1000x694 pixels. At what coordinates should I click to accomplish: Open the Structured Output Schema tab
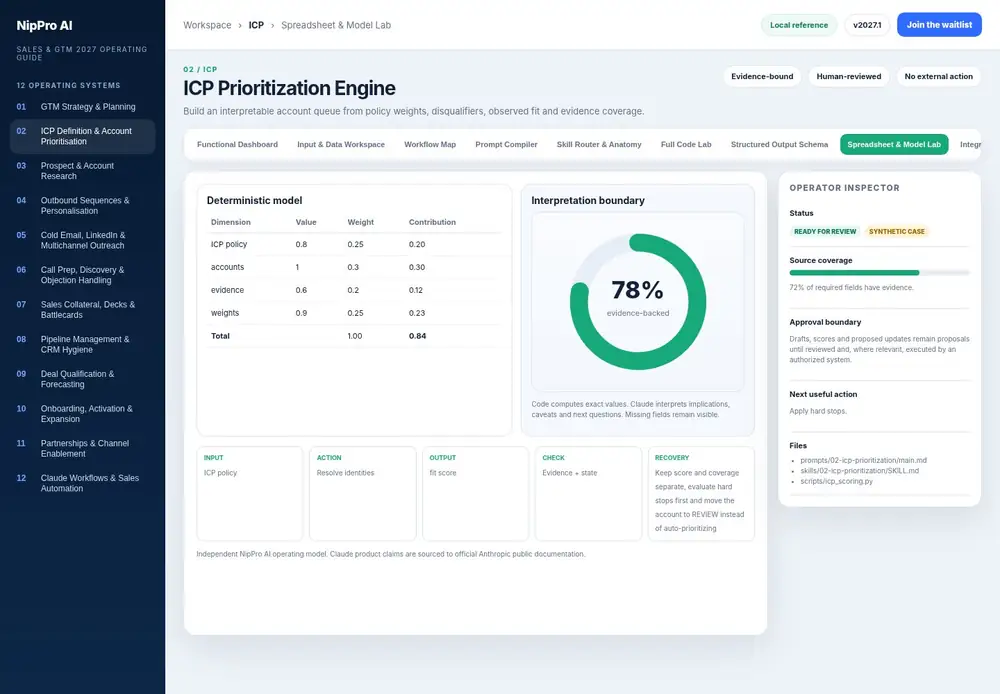779,144
